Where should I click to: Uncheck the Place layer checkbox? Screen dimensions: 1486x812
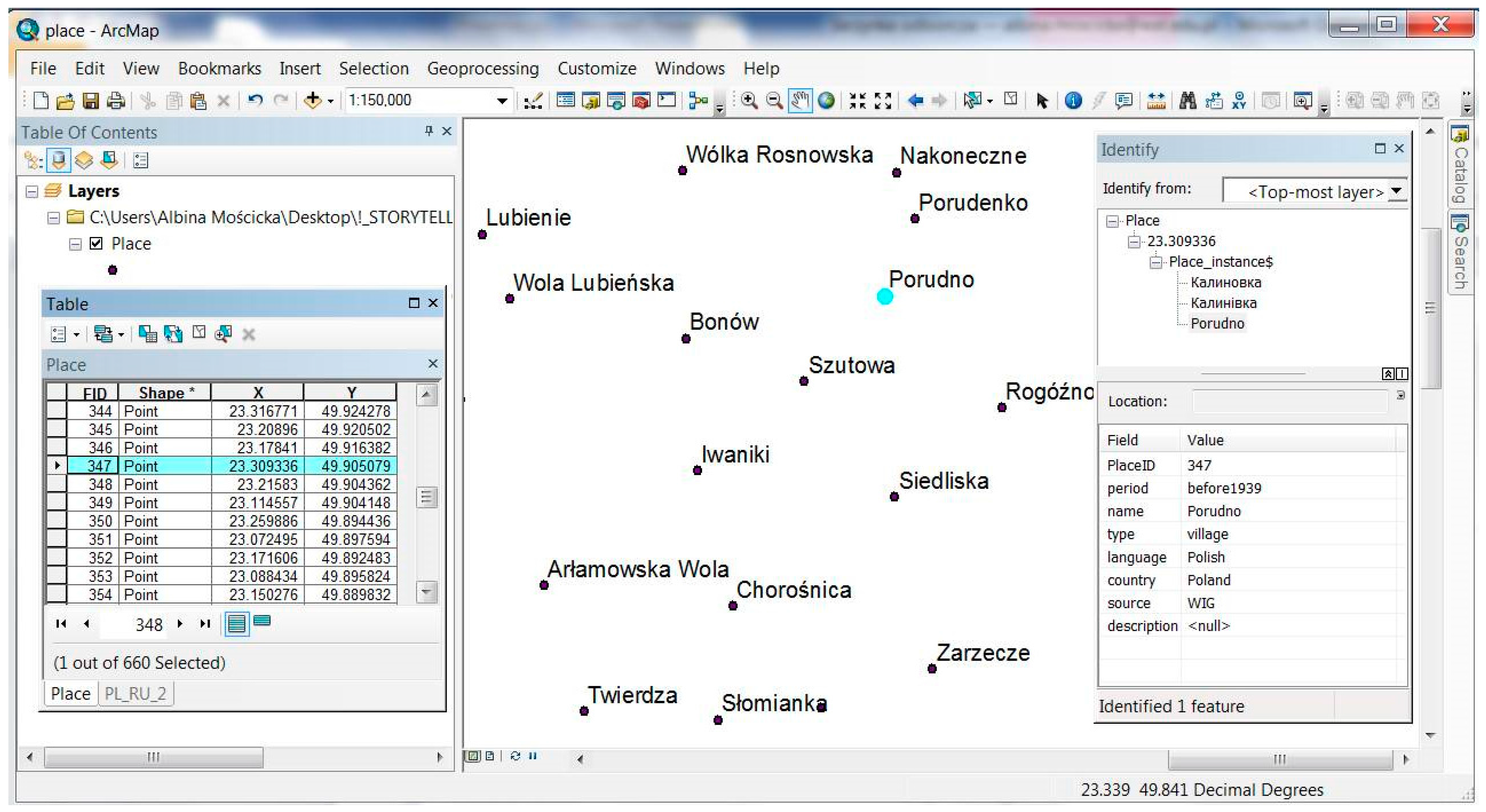click(96, 243)
